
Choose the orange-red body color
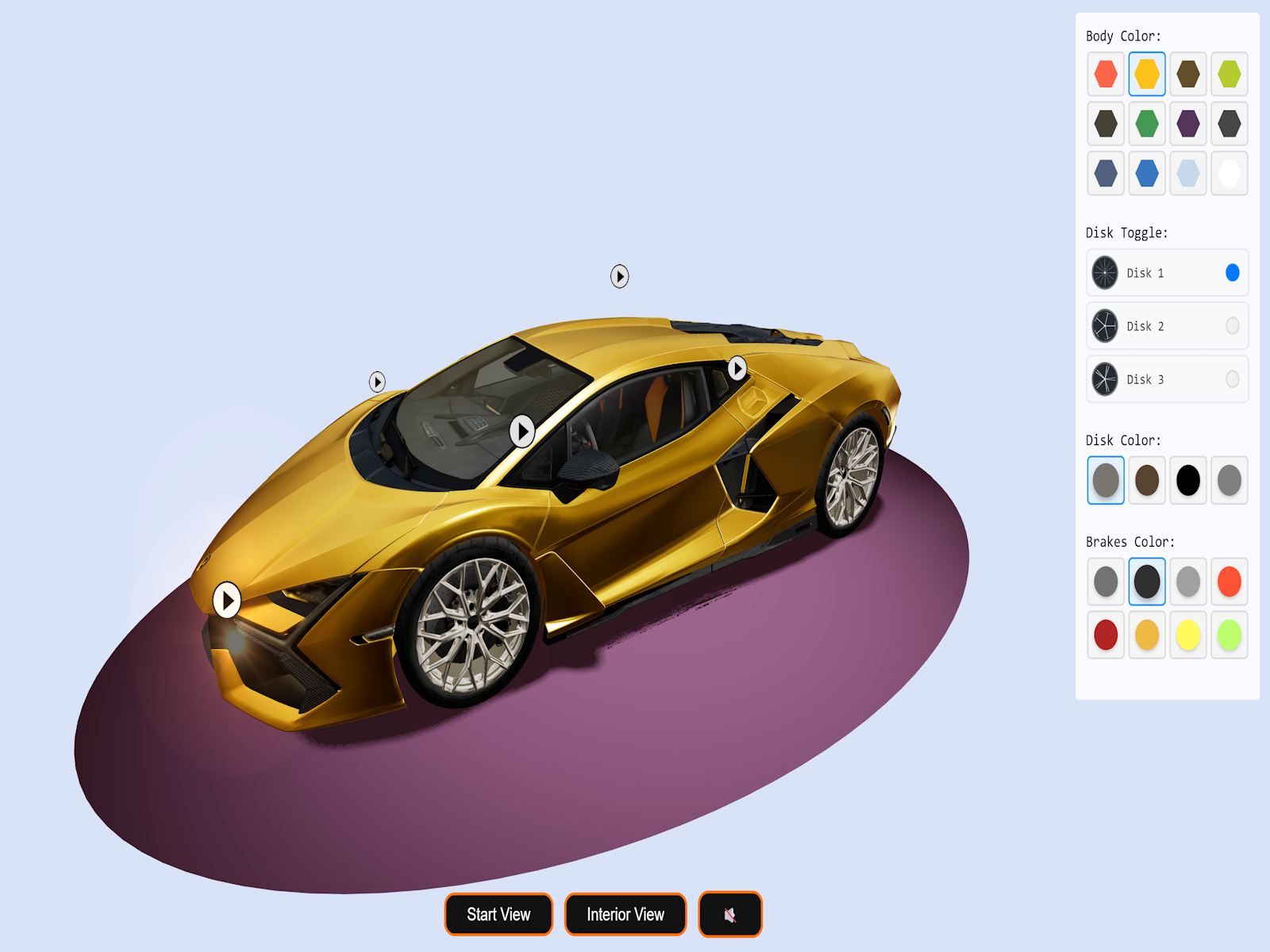[x=1106, y=74]
